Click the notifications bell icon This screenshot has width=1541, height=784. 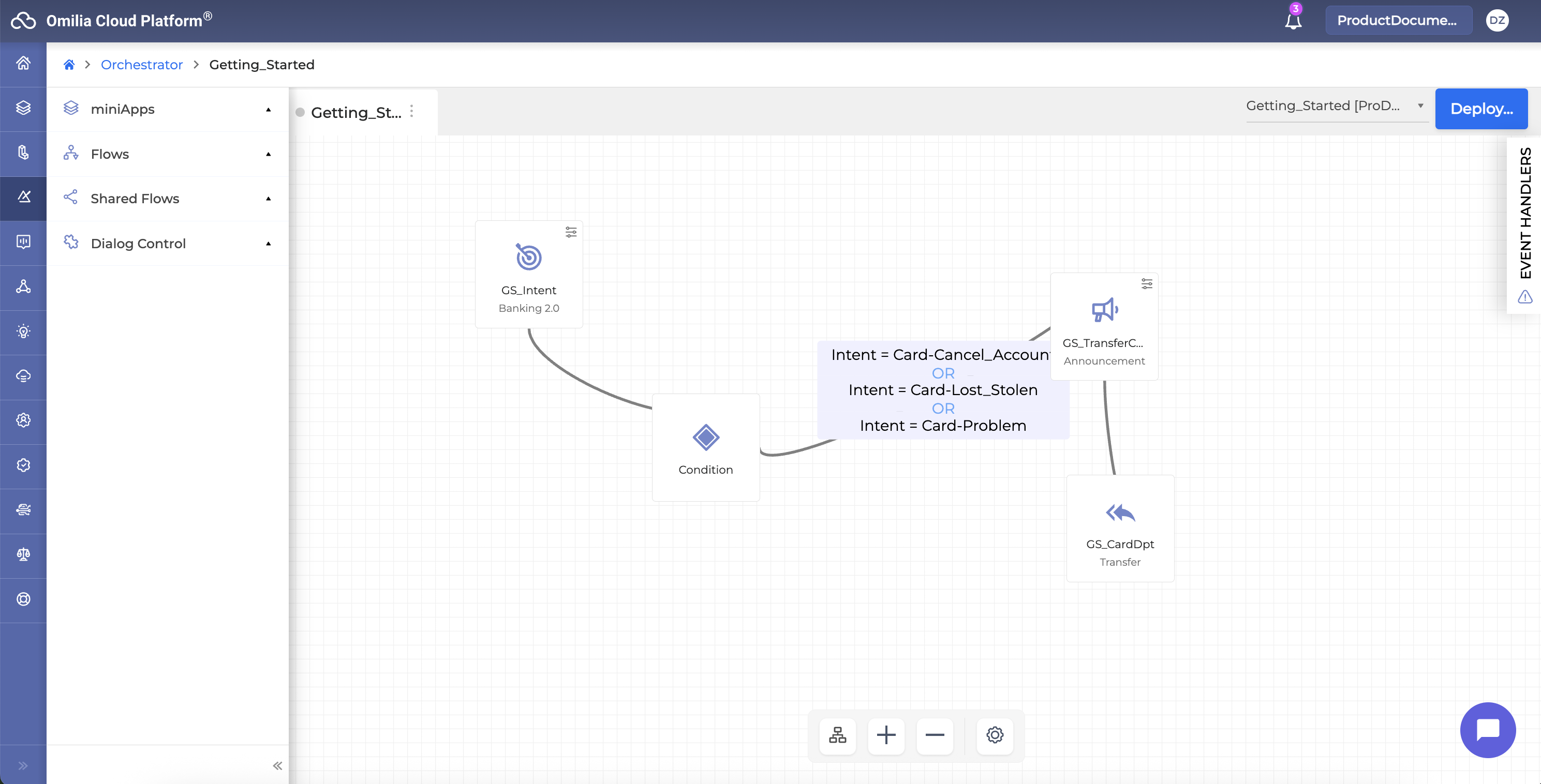(x=1293, y=22)
